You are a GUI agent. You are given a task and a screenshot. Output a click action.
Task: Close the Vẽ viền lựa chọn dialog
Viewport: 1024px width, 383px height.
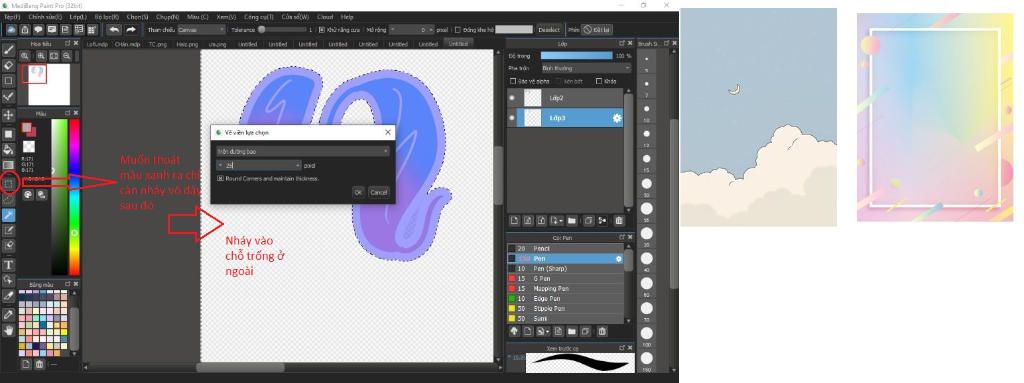[x=388, y=132]
